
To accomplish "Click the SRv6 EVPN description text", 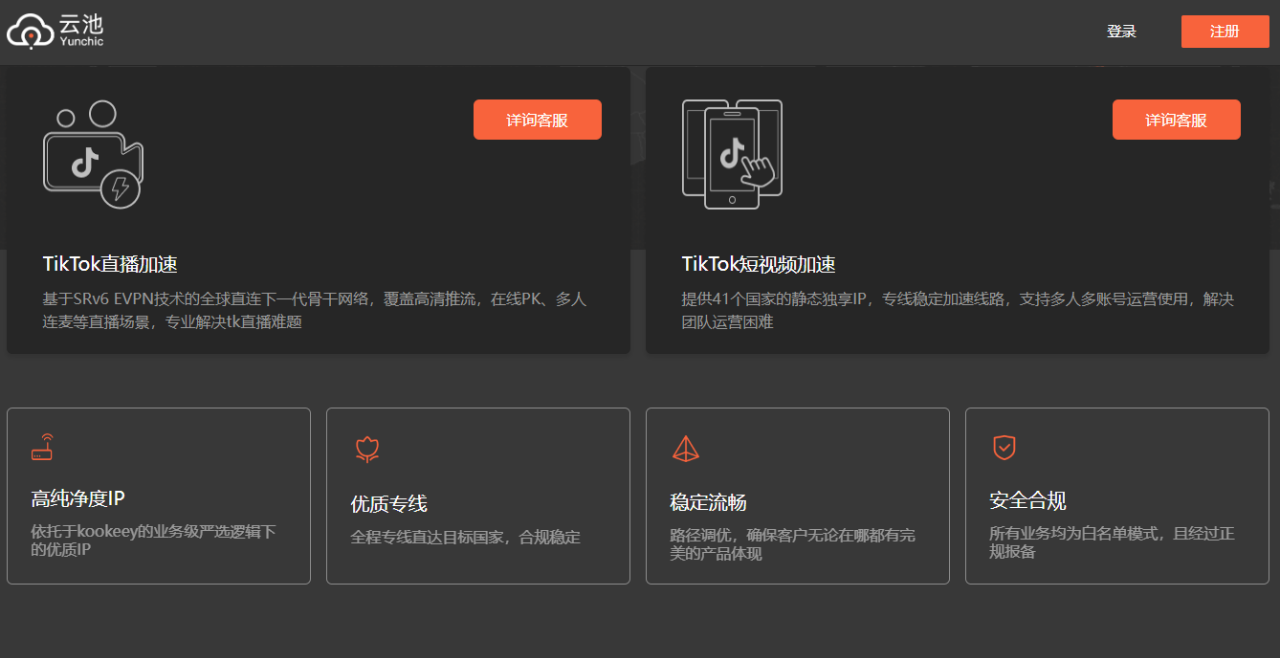I will point(314,310).
